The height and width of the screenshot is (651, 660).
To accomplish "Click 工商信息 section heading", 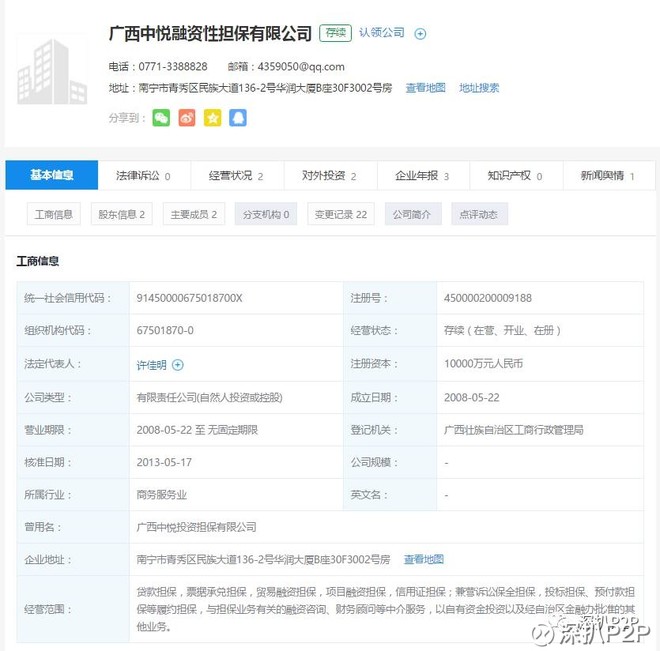I will 37,261.
